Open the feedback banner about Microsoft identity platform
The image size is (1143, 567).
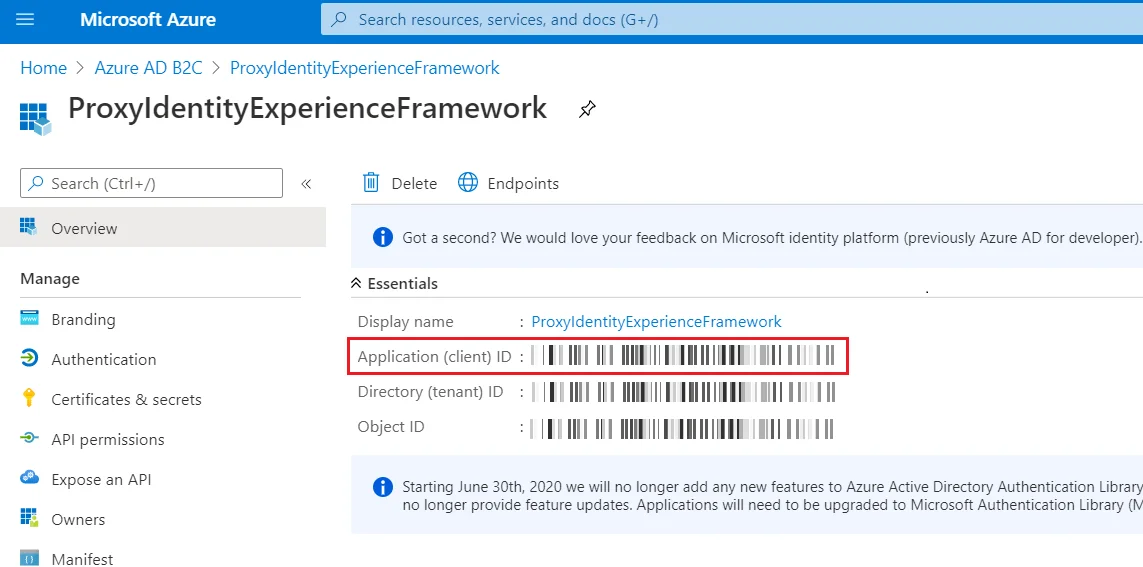coord(747,237)
